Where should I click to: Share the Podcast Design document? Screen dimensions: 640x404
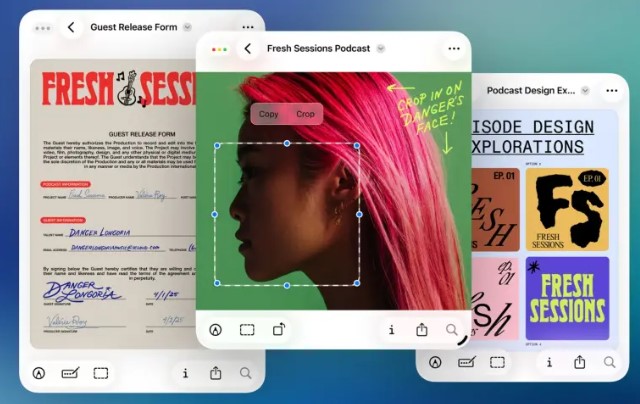pos(580,362)
